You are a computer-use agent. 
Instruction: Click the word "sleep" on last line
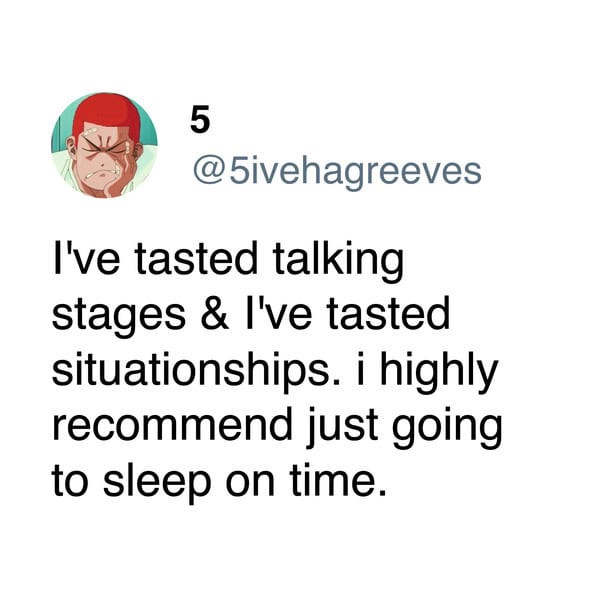tap(157, 483)
